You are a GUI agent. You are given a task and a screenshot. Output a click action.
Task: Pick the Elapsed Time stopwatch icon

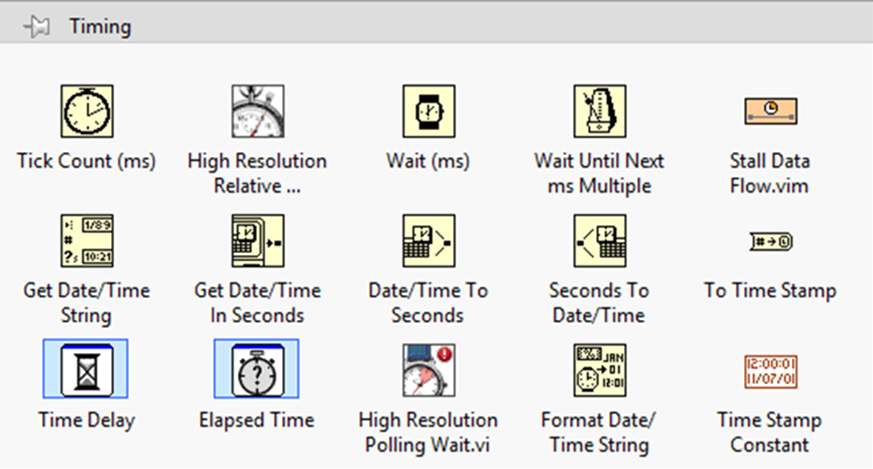[257, 369]
